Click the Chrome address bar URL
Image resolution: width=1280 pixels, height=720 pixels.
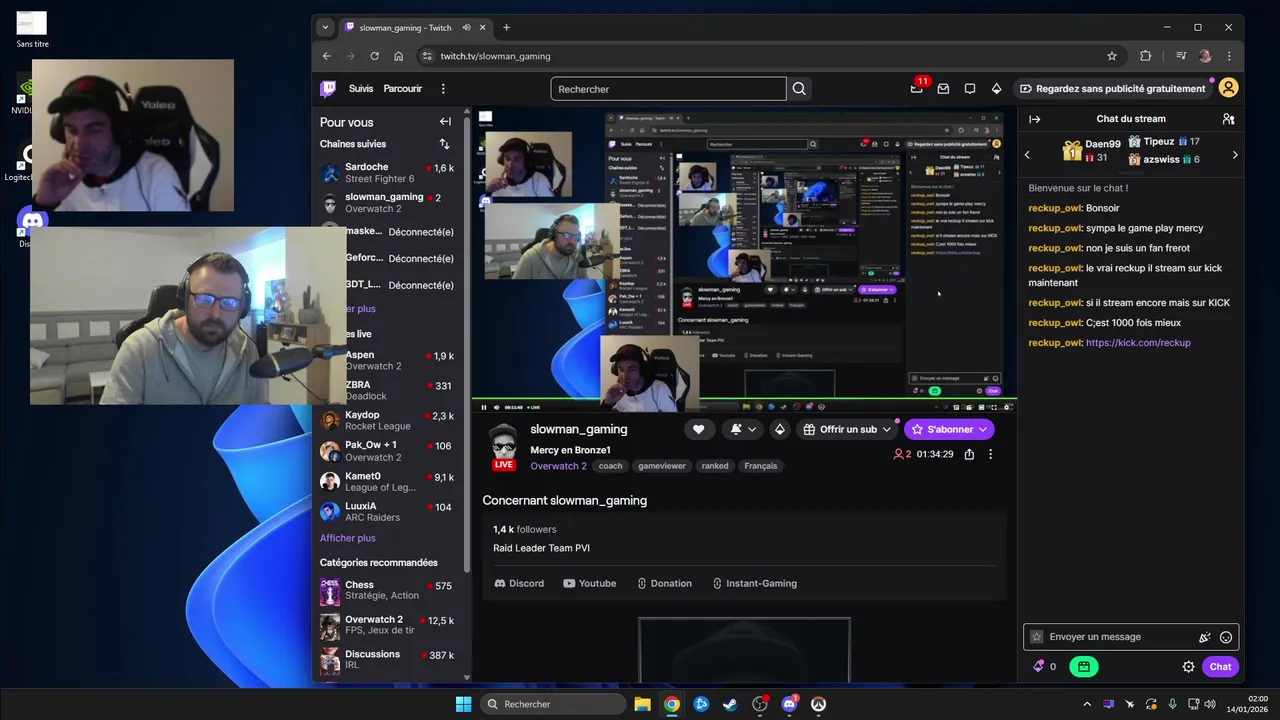coord(495,56)
